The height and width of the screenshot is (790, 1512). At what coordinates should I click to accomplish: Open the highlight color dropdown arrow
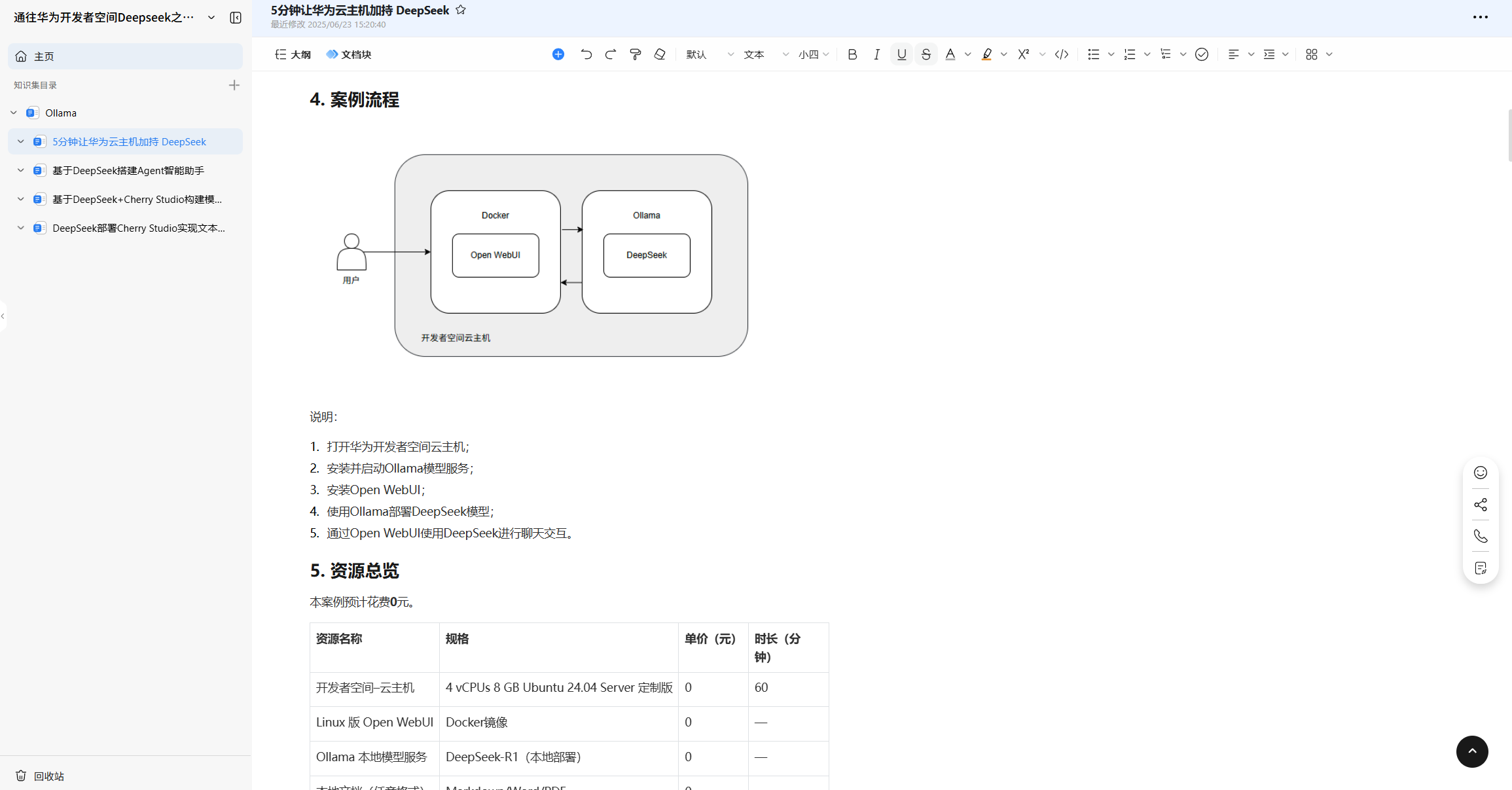click(x=1004, y=54)
